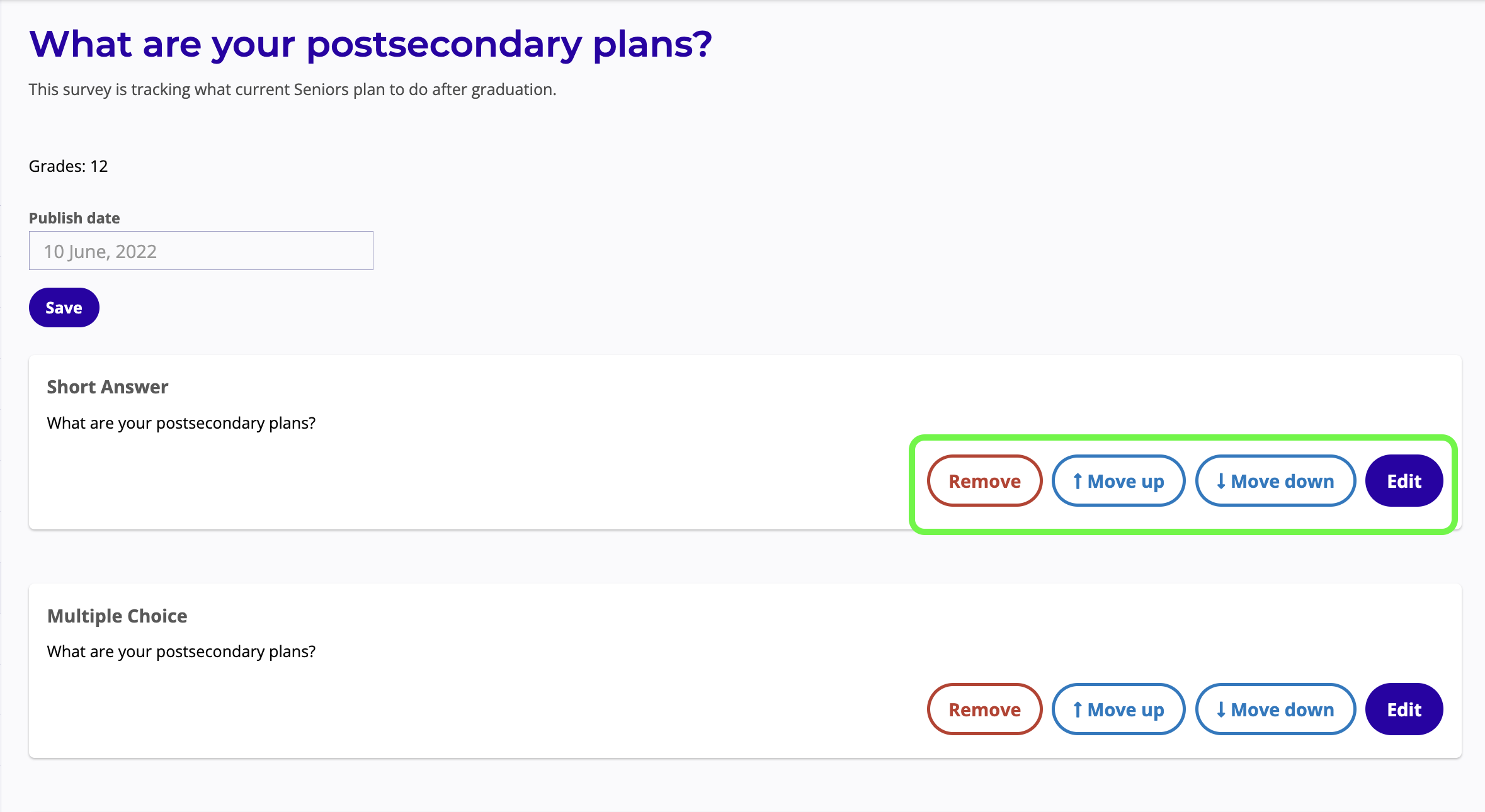
Task: Click the Publish date label
Action: (x=74, y=218)
